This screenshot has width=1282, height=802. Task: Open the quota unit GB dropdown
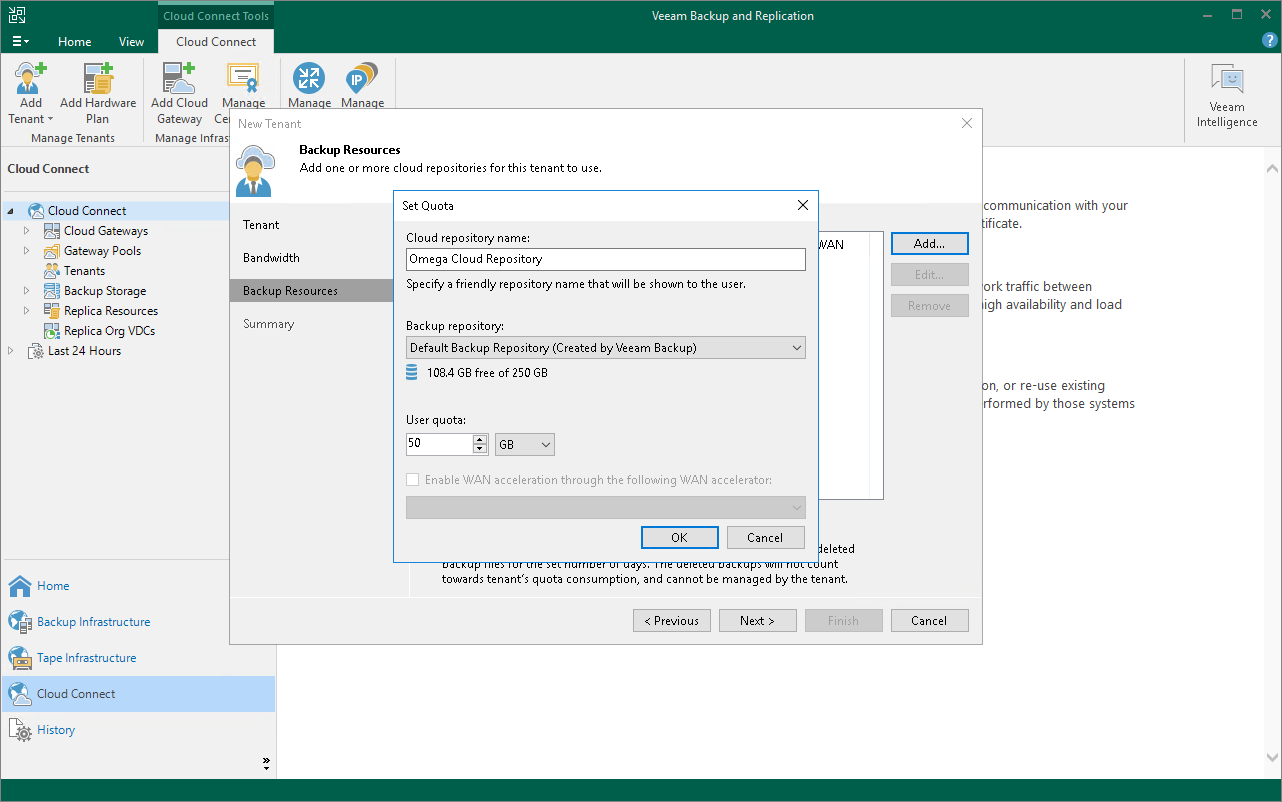point(524,443)
